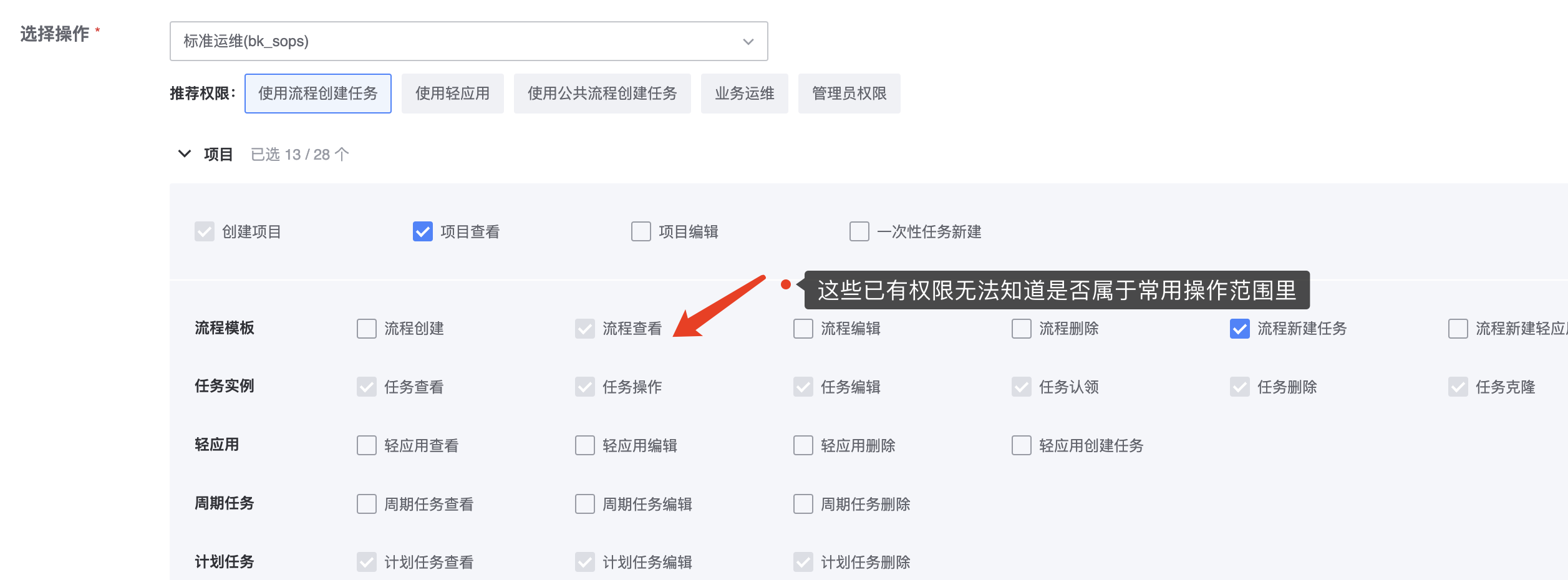This screenshot has height=580, width=1568.
Task: Collapse the 项目 permissions section
Action: point(184,154)
